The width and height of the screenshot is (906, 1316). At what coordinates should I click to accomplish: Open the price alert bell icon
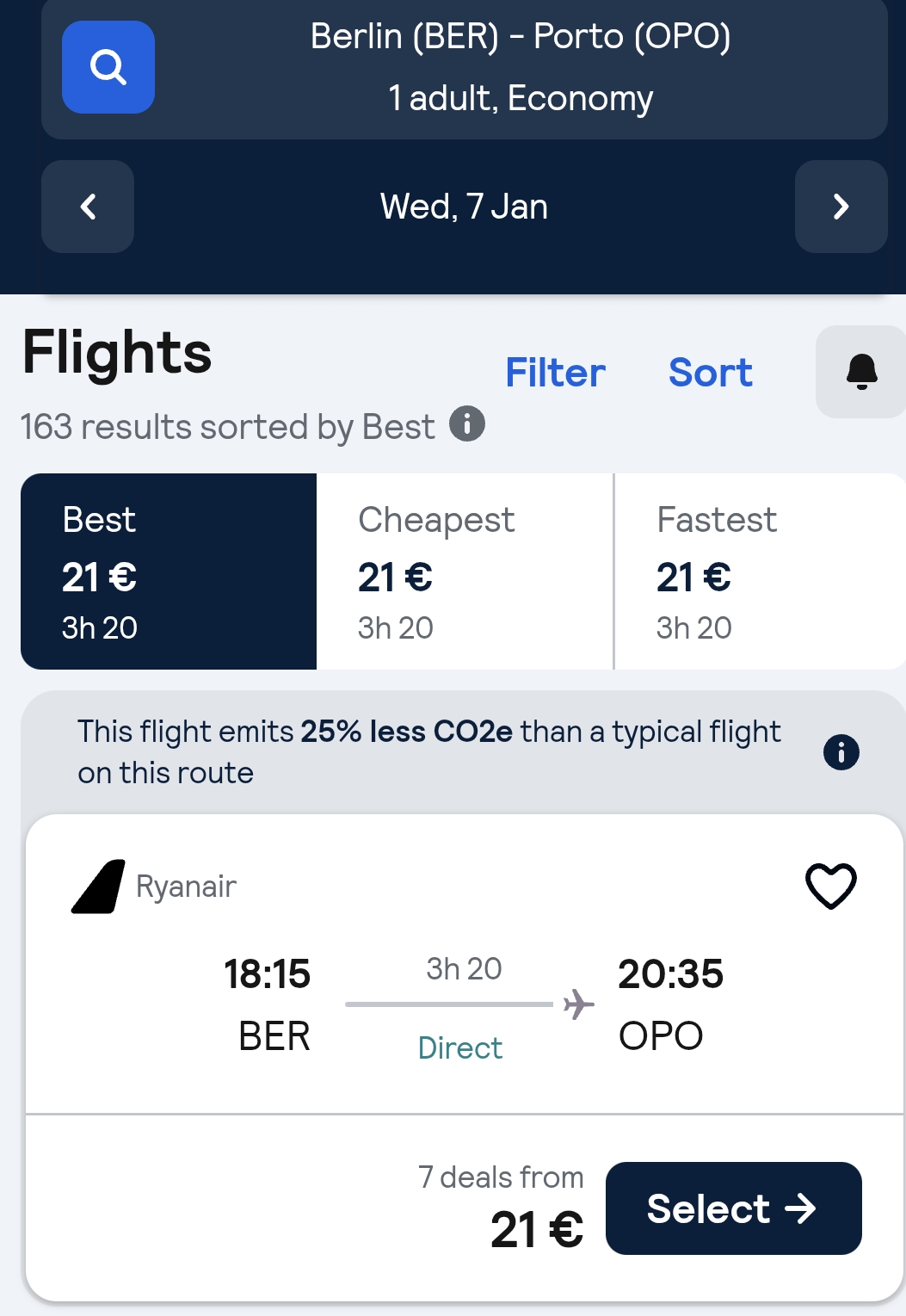coord(860,372)
